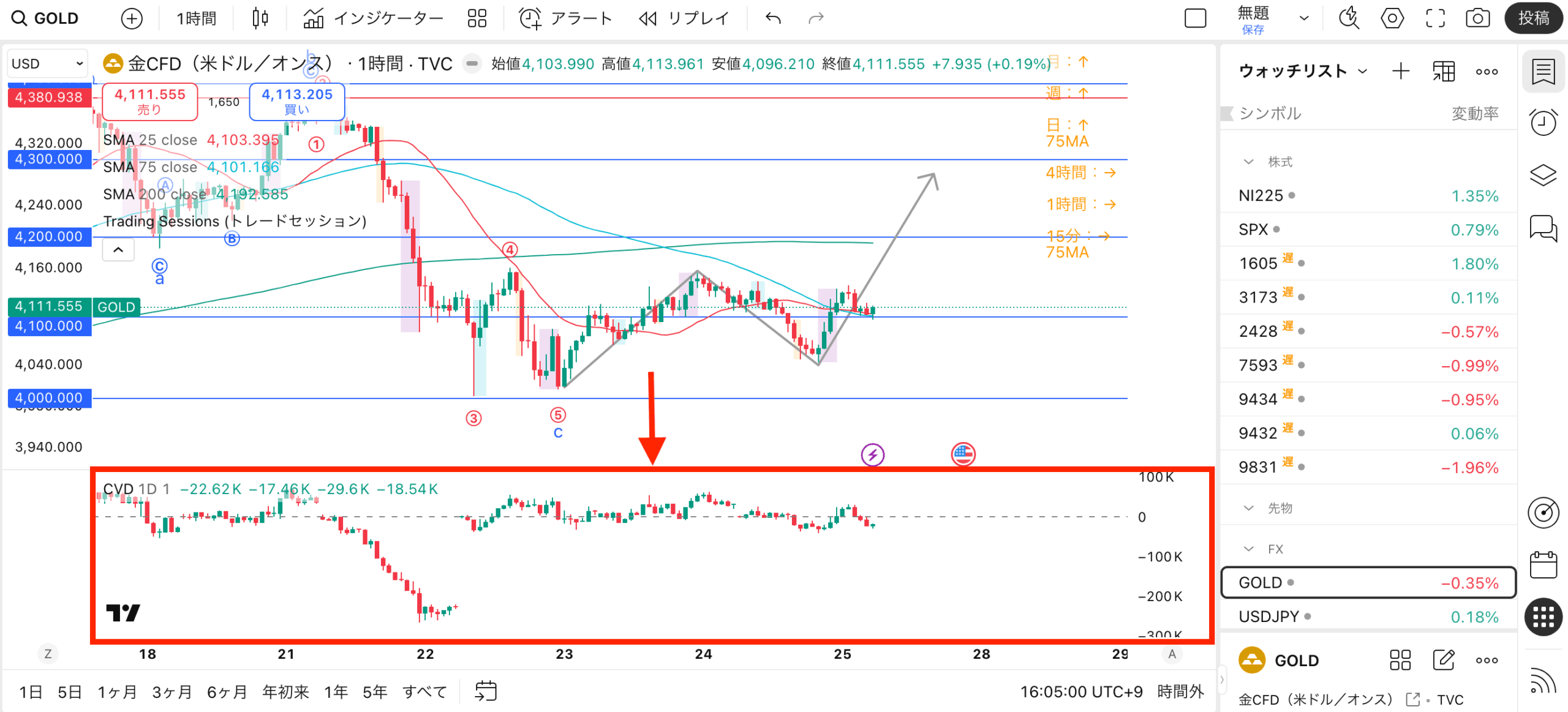Select the 3ヶ月 date range
The image size is (1568, 712).
pos(172,692)
